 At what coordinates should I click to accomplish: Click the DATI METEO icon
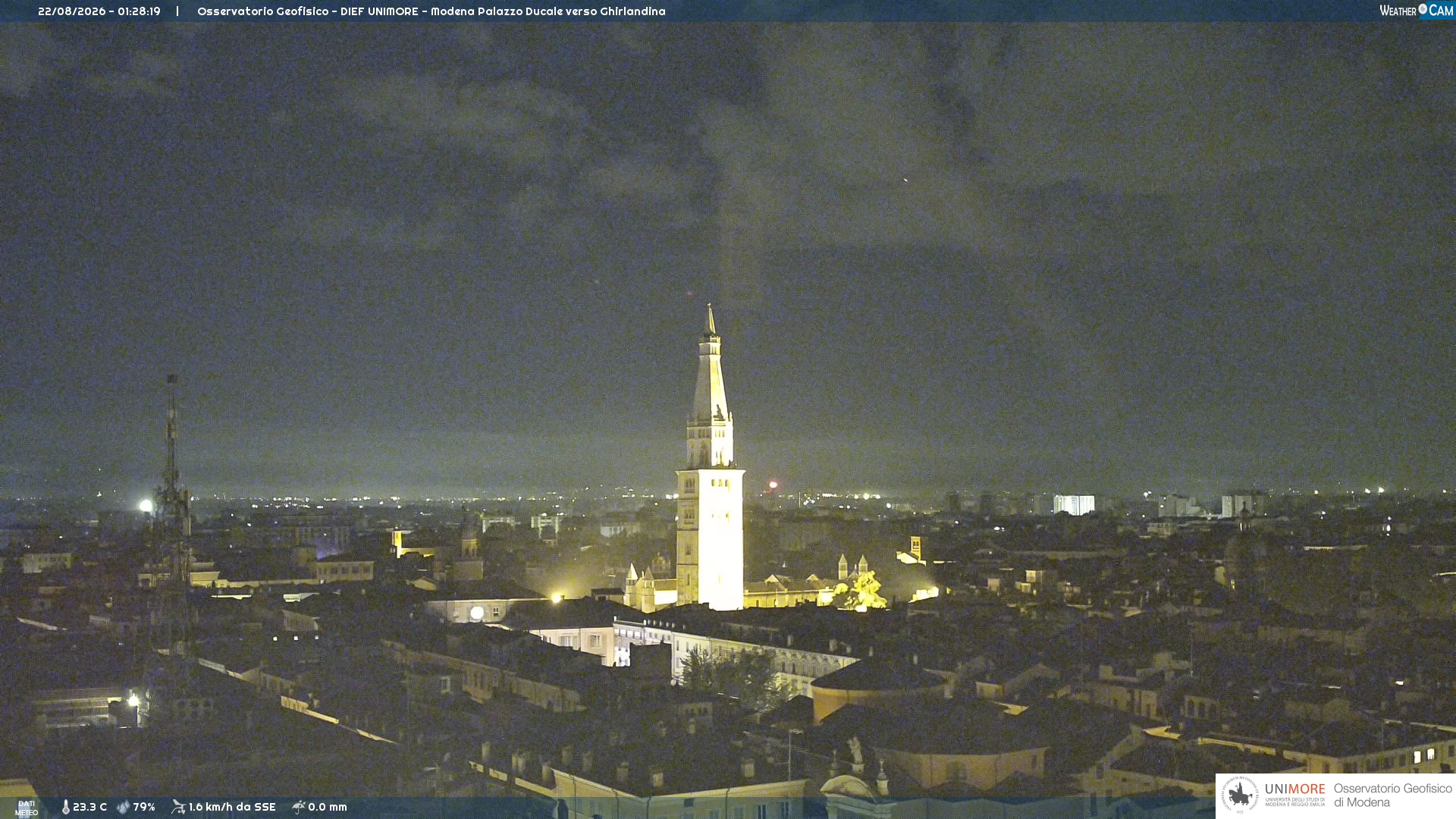click(27, 808)
